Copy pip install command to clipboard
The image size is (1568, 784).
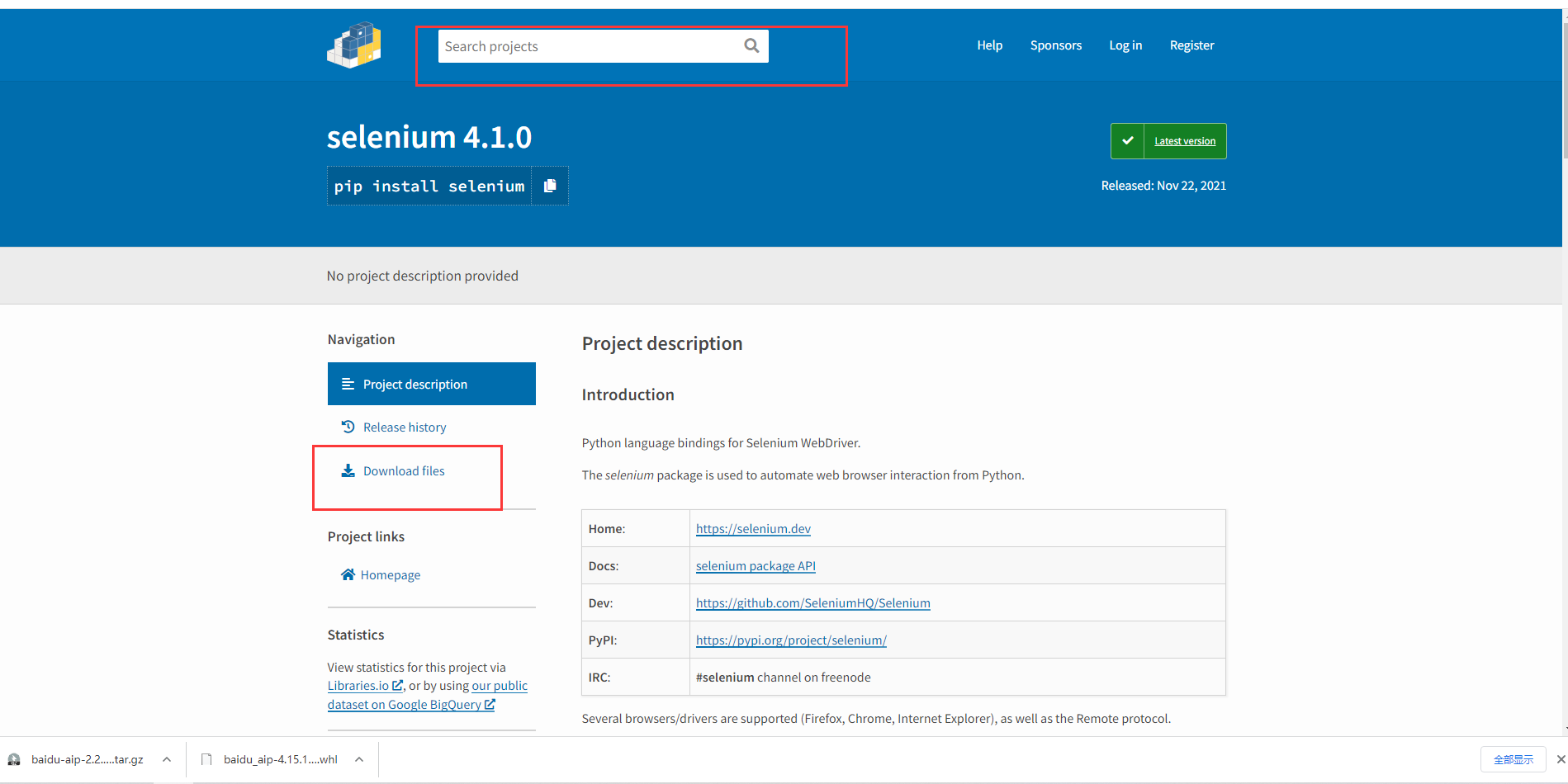click(550, 186)
